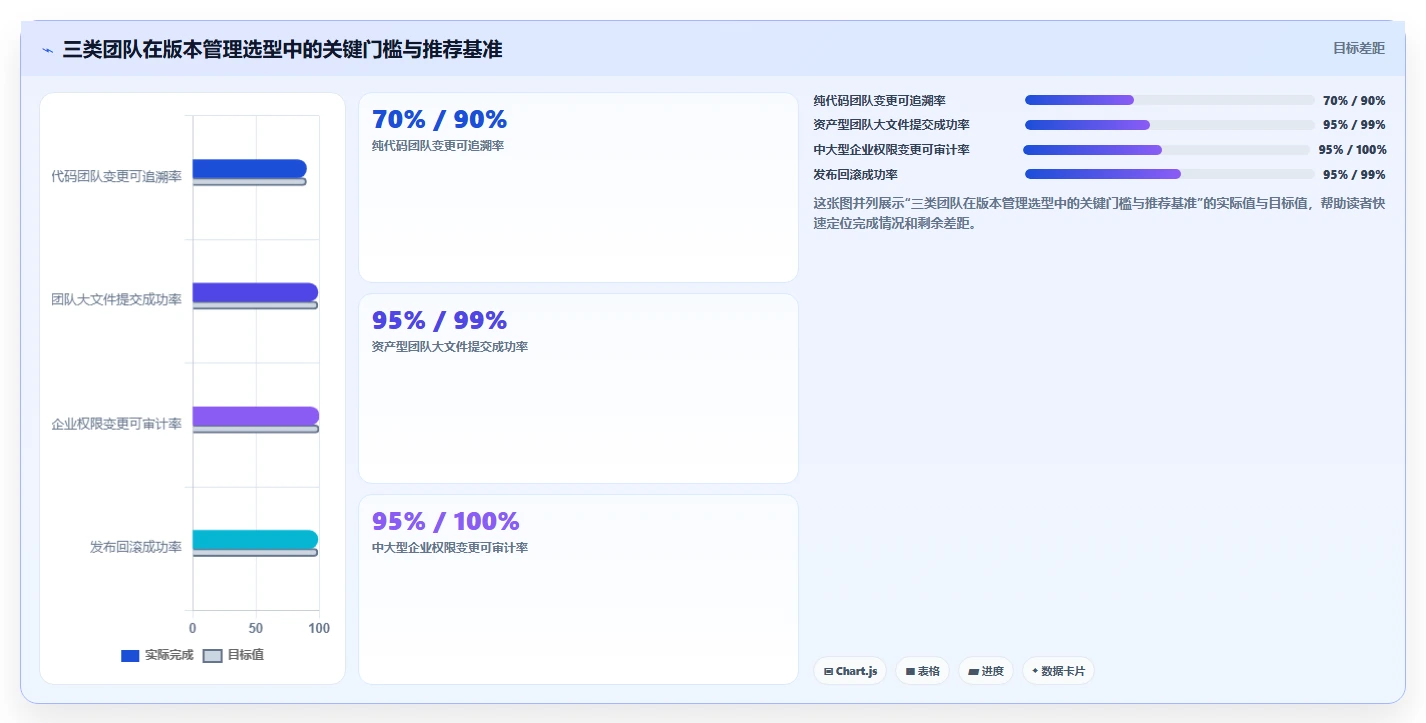
Task: Click the 目标差距 label in header
Action: coord(1359,48)
